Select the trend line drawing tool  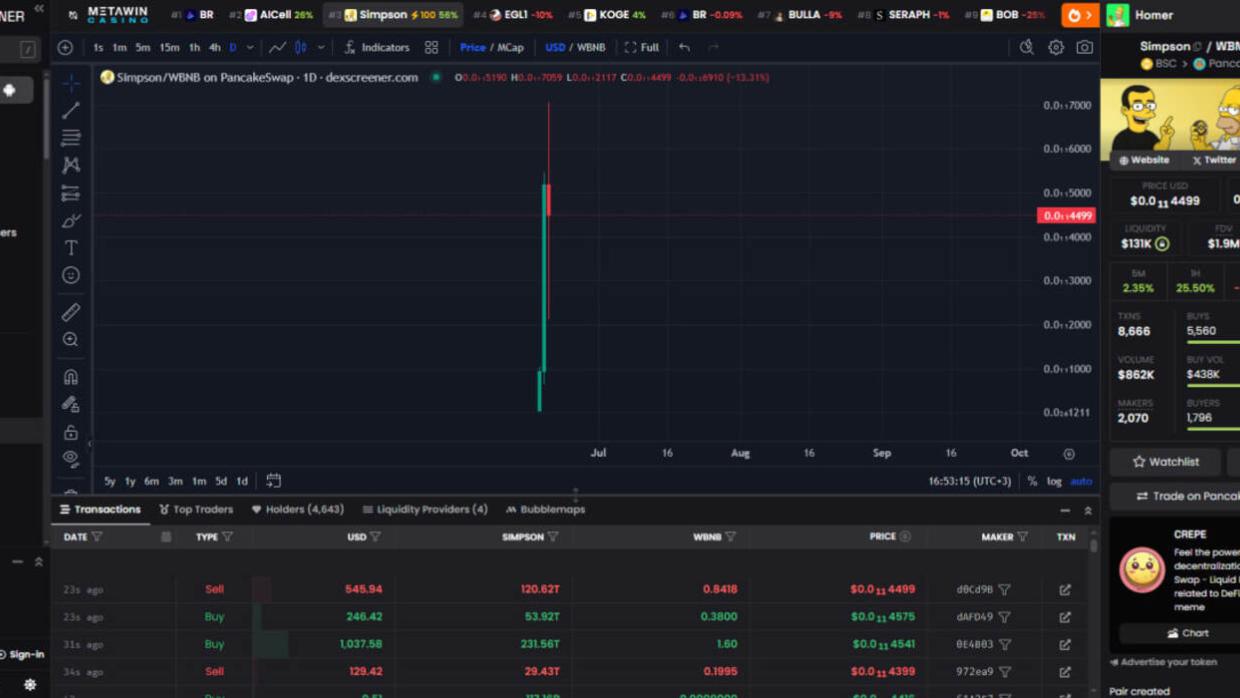pos(71,110)
